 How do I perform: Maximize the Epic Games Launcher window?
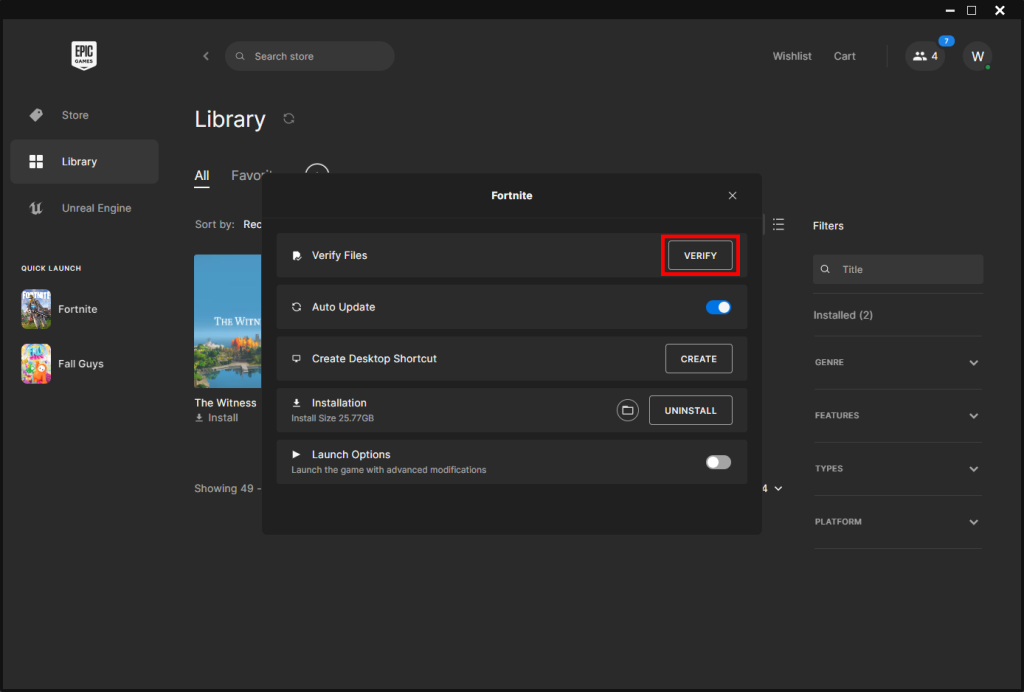(971, 10)
